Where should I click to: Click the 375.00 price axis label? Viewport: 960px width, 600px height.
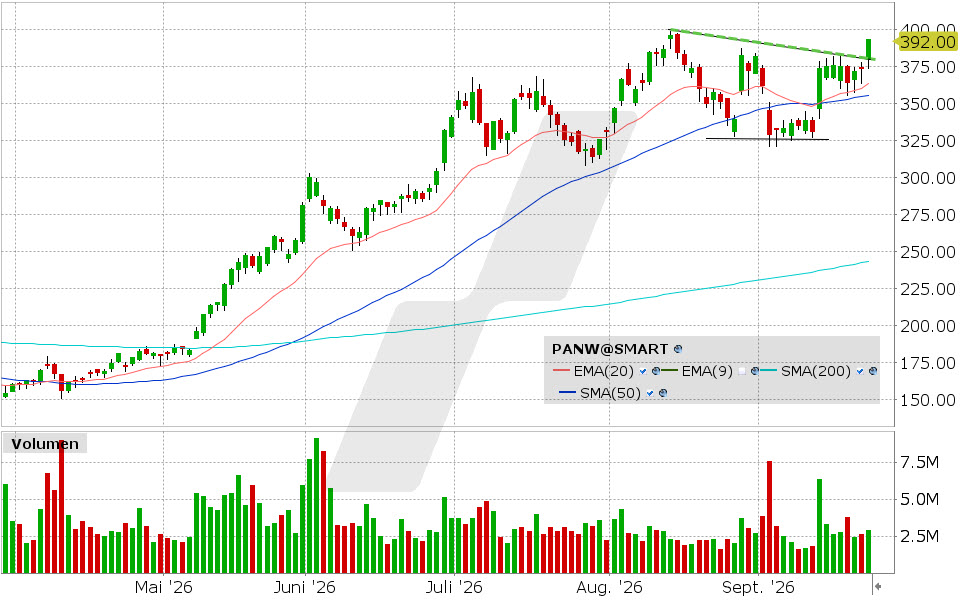point(928,67)
